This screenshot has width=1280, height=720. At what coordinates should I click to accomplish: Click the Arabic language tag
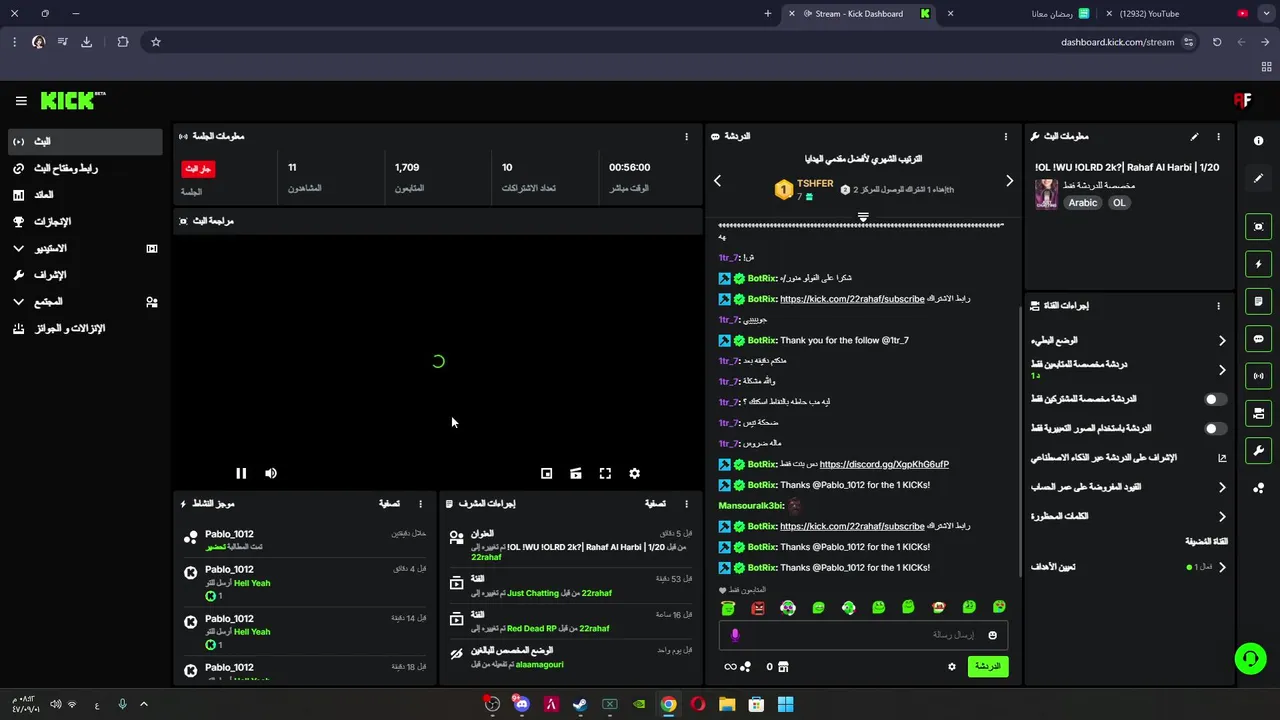[1083, 203]
